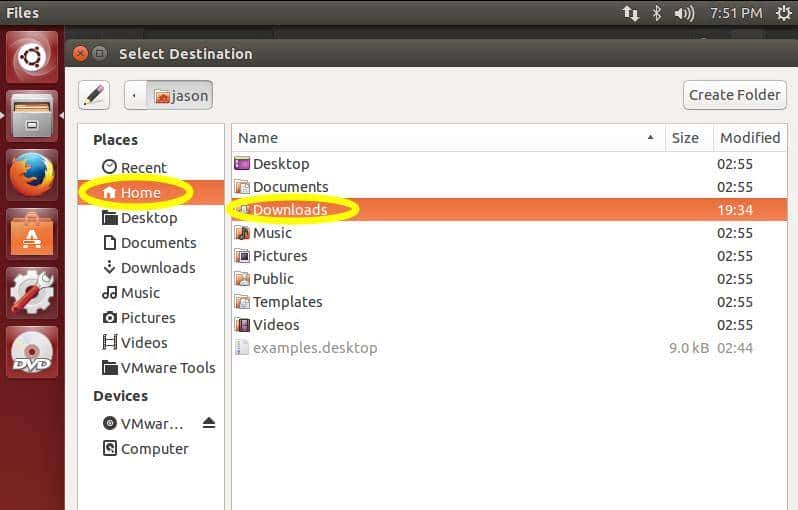Click the jason path bar button
Viewport: 798px width, 510px height.
[180, 95]
